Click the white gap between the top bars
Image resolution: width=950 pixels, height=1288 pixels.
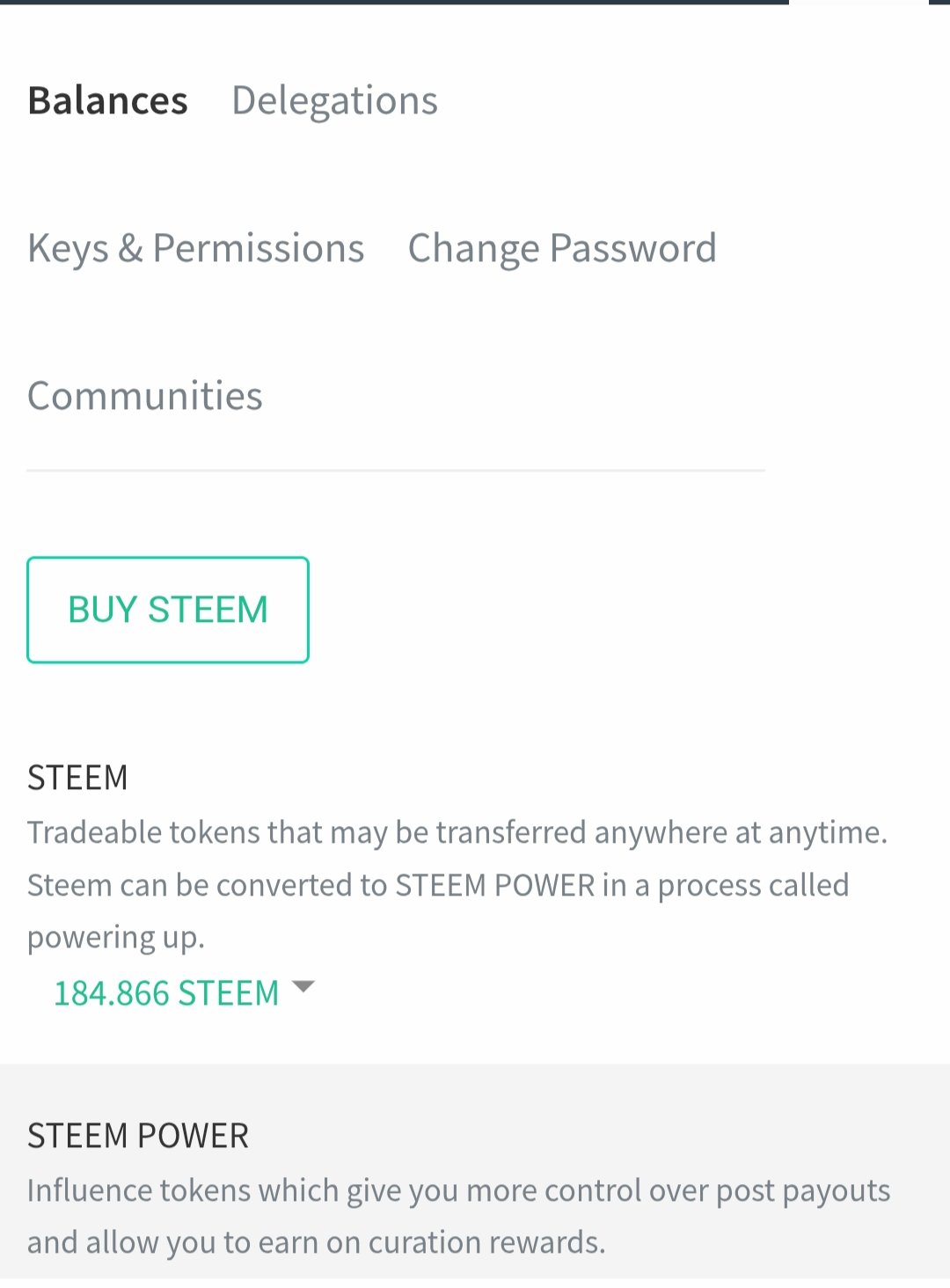pos(859,2)
